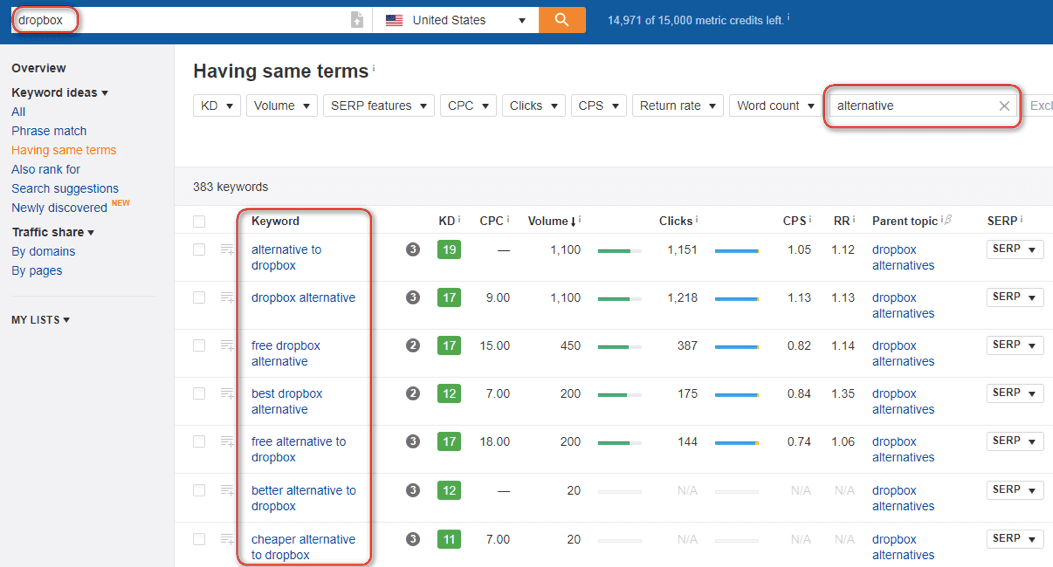Screen dimensions: 1053x567
Task: Click the file upload icon in search bar
Action: [357, 20]
